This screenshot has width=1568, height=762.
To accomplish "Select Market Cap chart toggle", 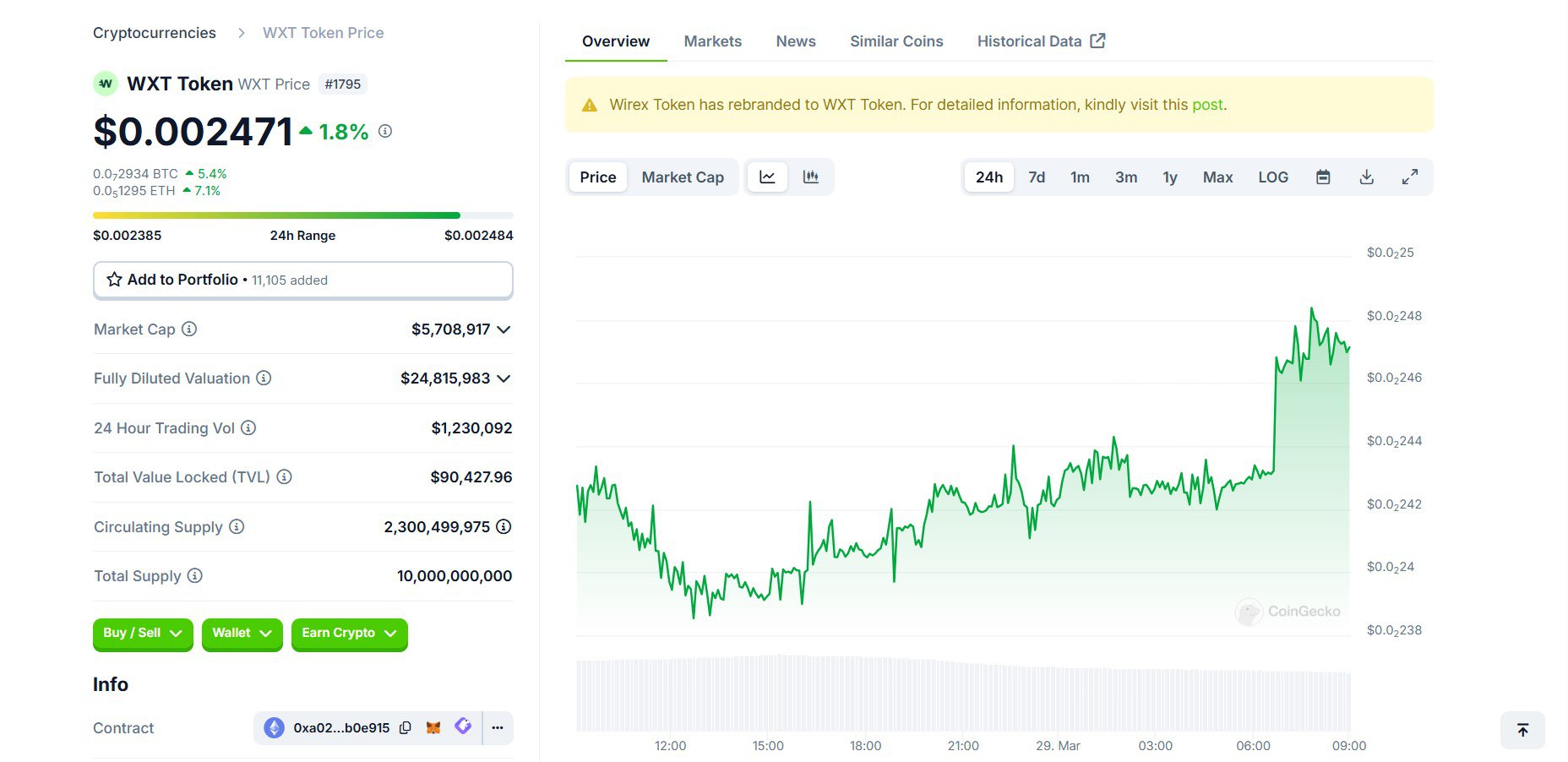I will pyautogui.click(x=683, y=177).
